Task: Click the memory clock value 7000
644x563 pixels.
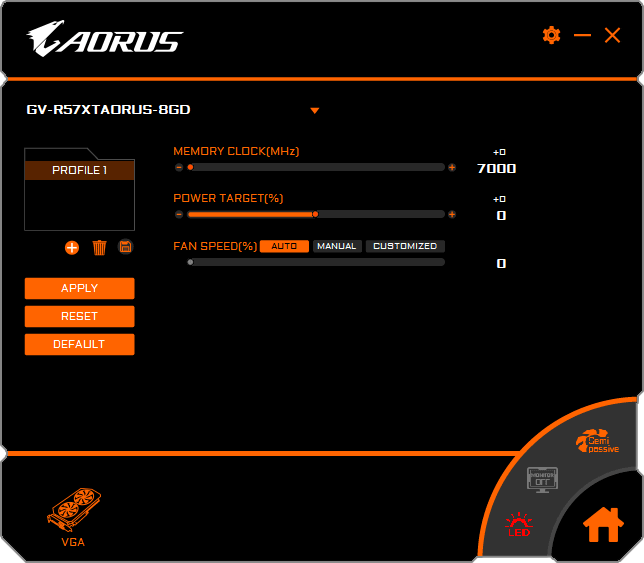Action: tap(497, 168)
